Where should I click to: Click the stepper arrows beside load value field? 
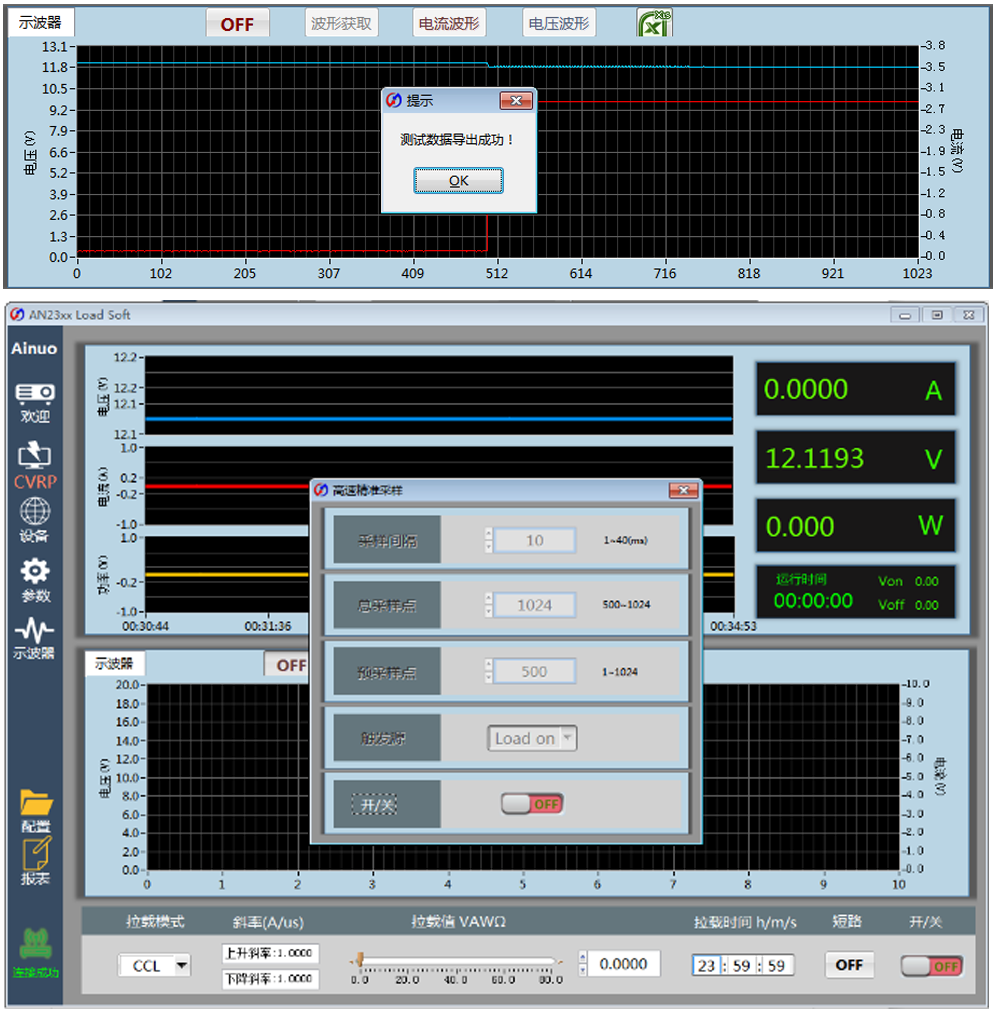583,964
